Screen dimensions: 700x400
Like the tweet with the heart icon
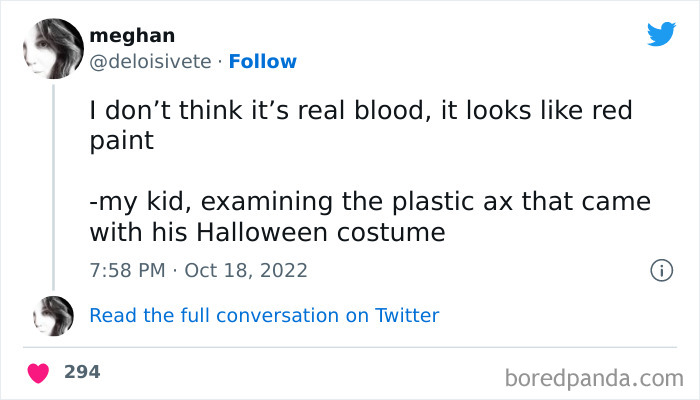pos(39,372)
